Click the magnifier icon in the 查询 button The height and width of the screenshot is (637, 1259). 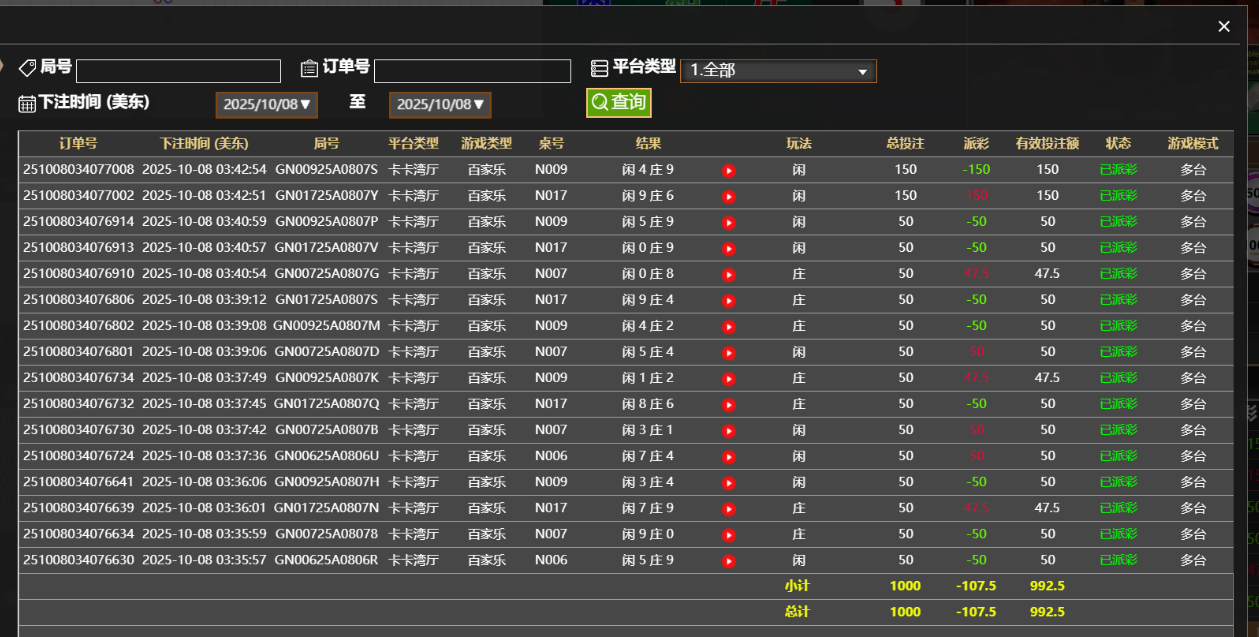(599, 101)
